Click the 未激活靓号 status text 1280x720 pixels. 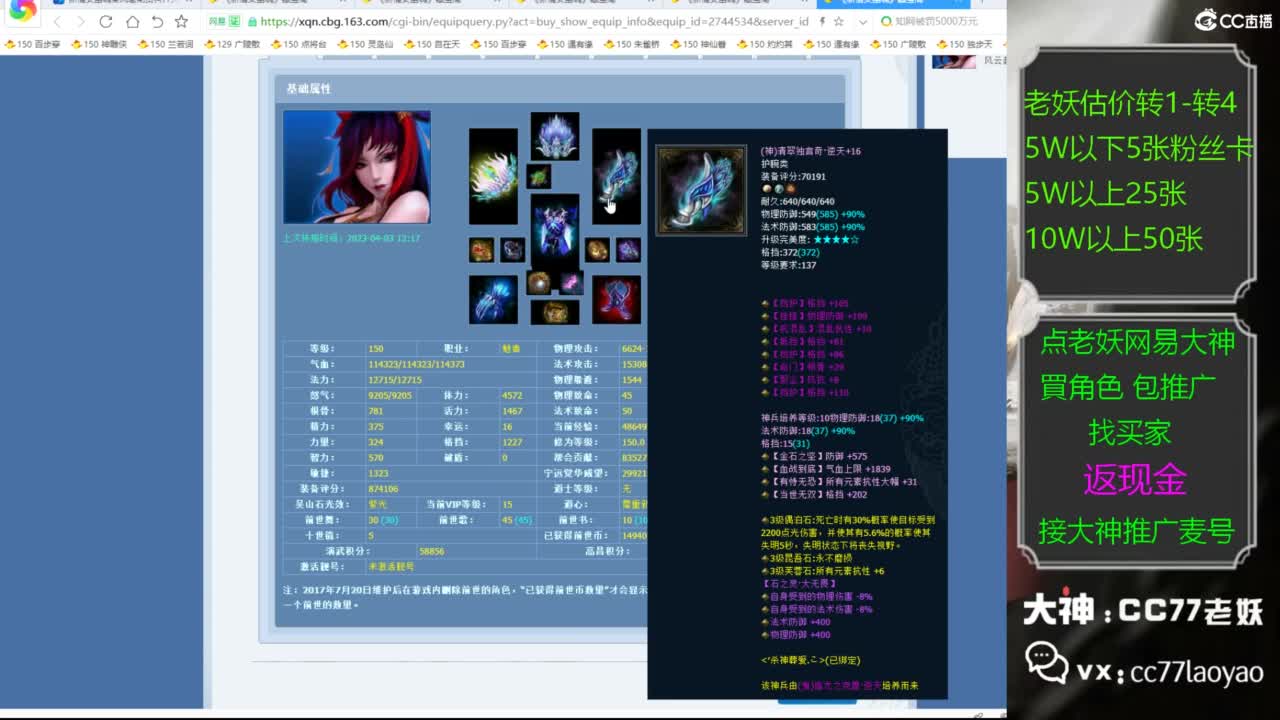391,566
